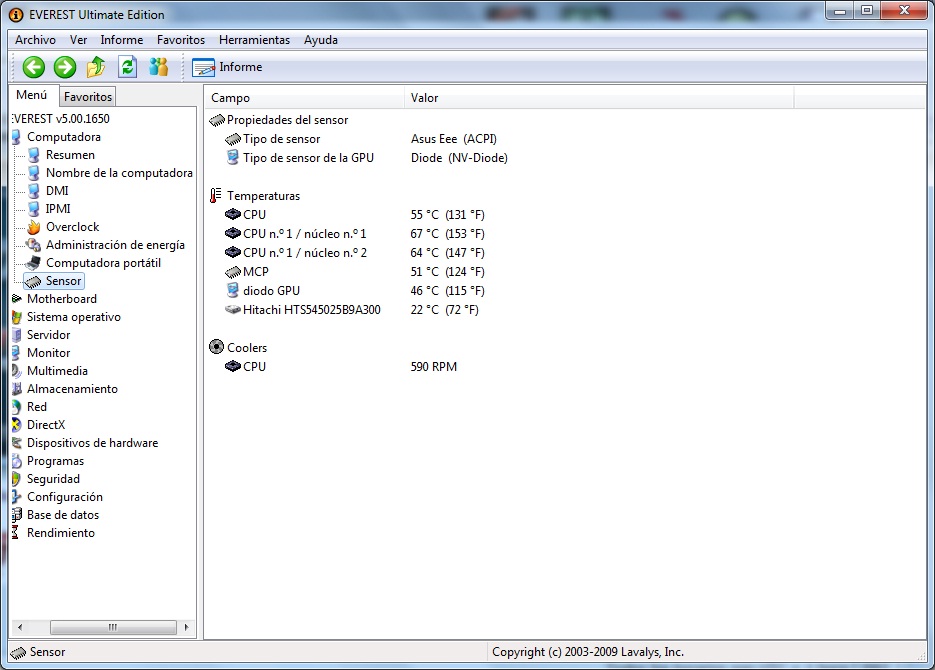Expand the Seguridad category

coord(53,479)
